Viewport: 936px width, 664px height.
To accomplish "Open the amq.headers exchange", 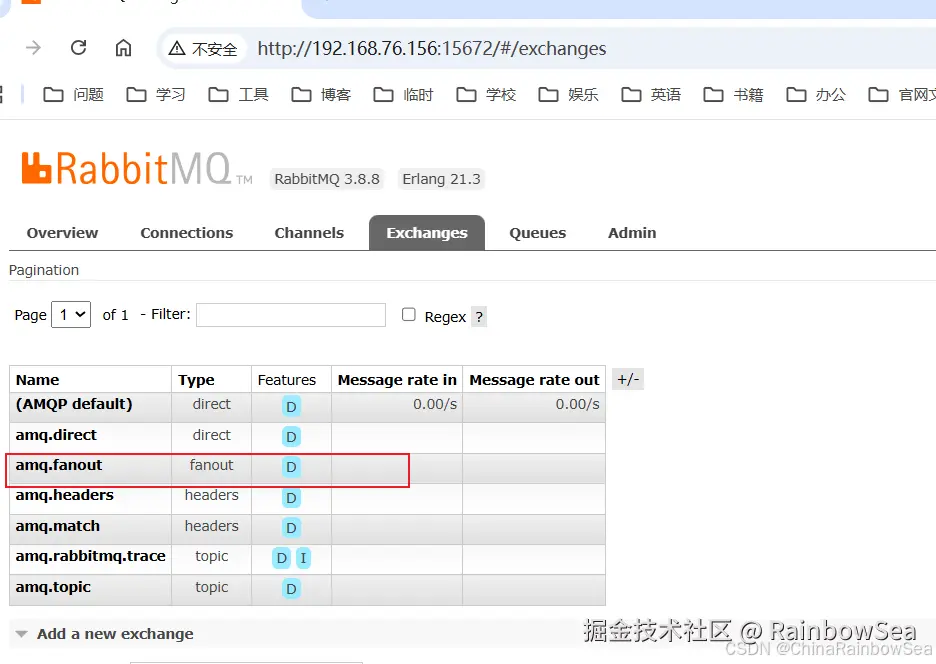I will coord(64,495).
